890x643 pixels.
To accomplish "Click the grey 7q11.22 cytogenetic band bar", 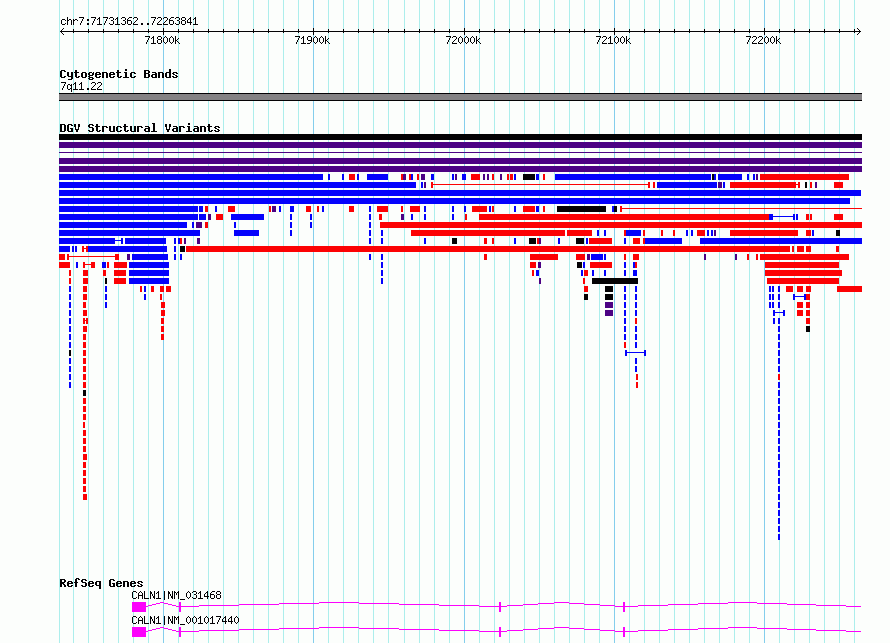I will 460,97.
